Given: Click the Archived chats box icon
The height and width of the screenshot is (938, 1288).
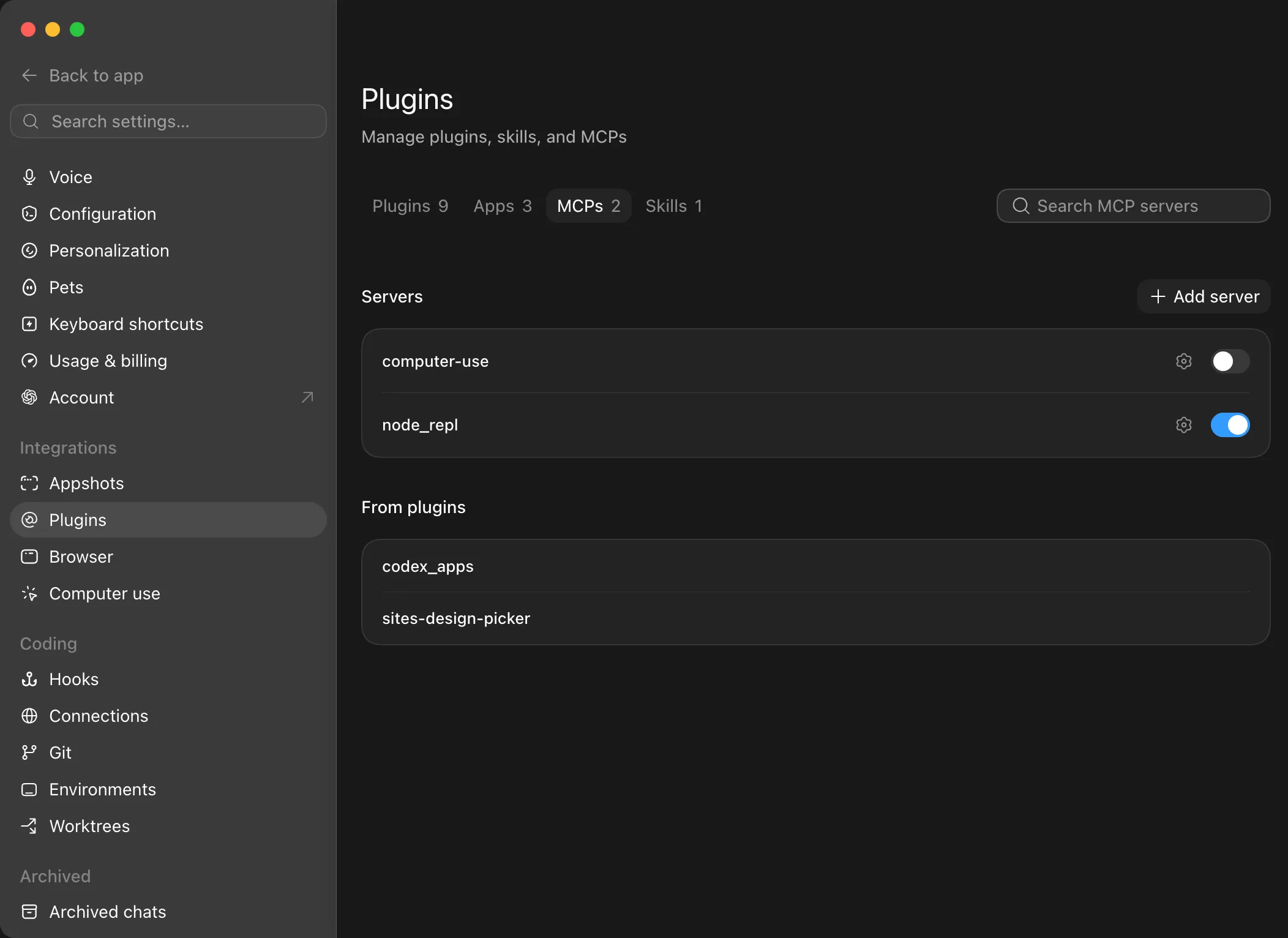Looking at the screenshot, I should coord(29,912).
